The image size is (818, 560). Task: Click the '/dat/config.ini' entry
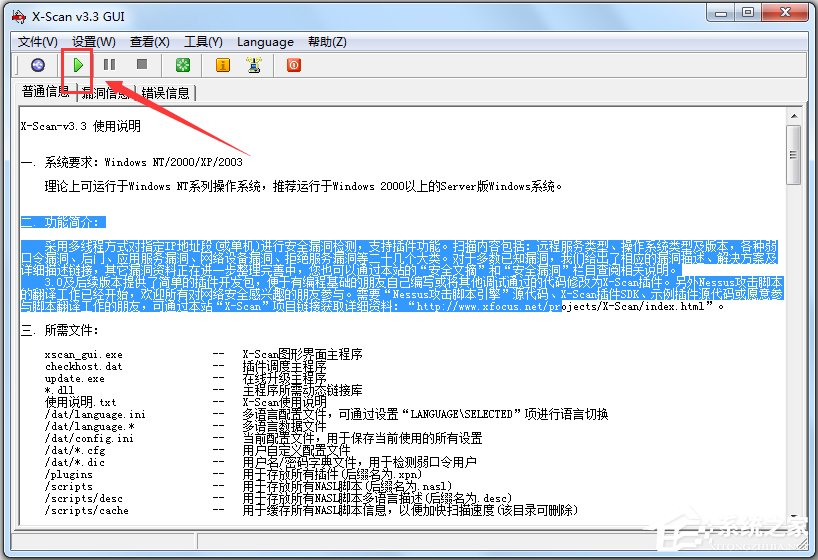pos(89,438)
